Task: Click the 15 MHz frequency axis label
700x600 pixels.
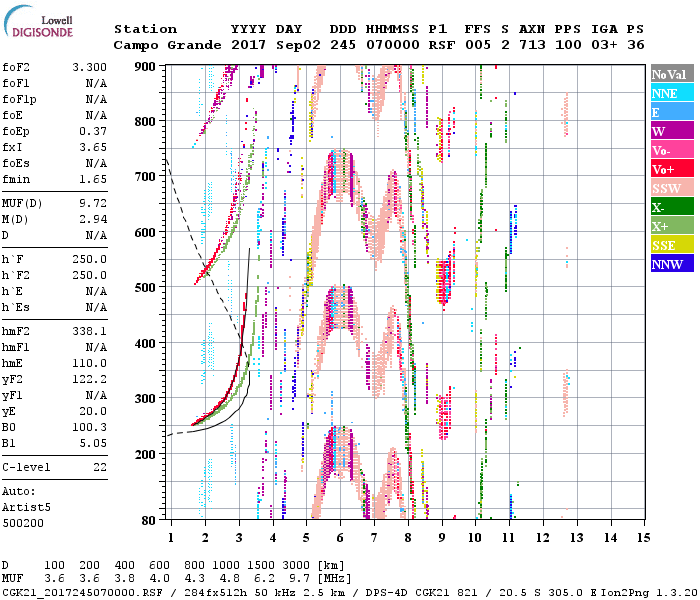Action: [x=643, y=538]
